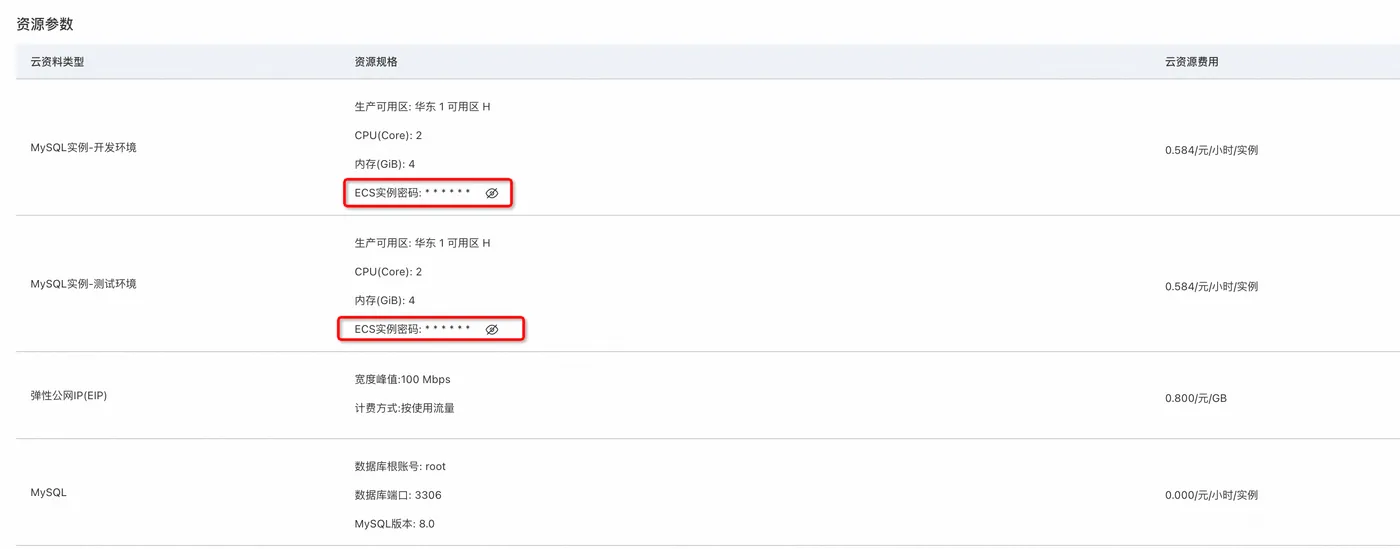Click the 云资料类型 column header
This screenshot has width=1400, height=549.
[57, 62]
